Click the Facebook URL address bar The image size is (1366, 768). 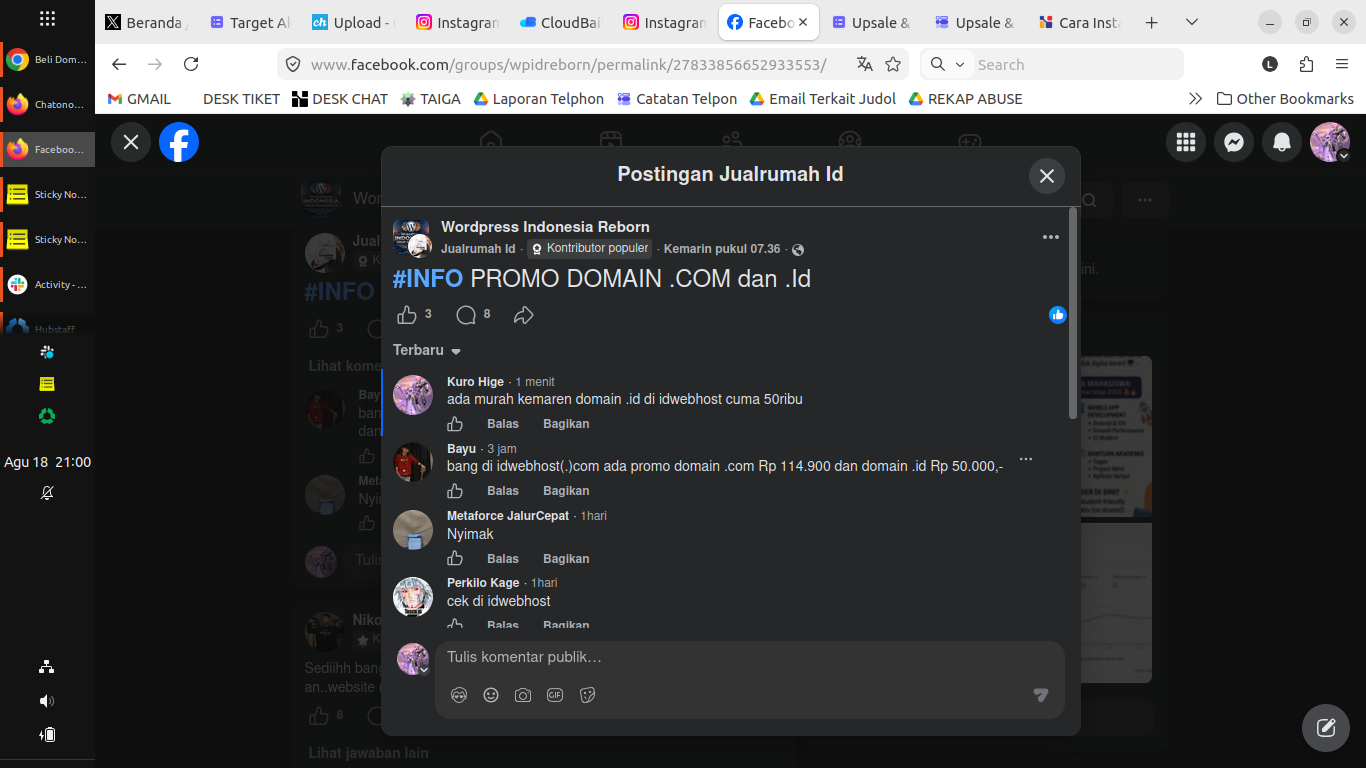coord(570,64)
